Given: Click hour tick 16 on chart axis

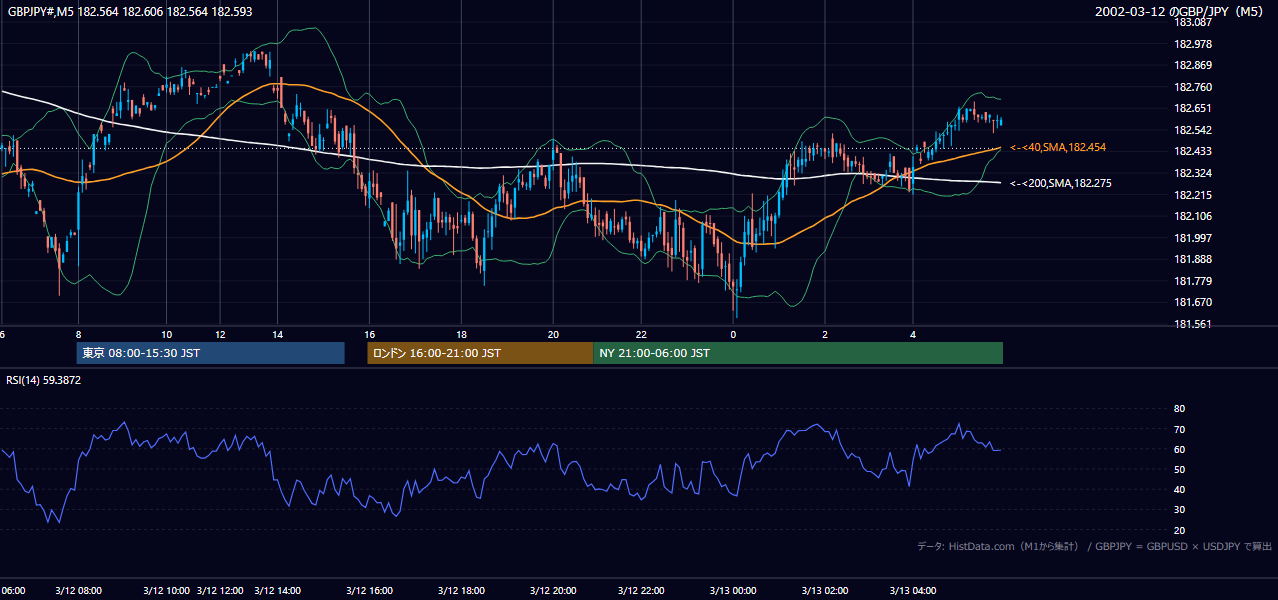Looking at the screenshot, I should click(370, 334).
